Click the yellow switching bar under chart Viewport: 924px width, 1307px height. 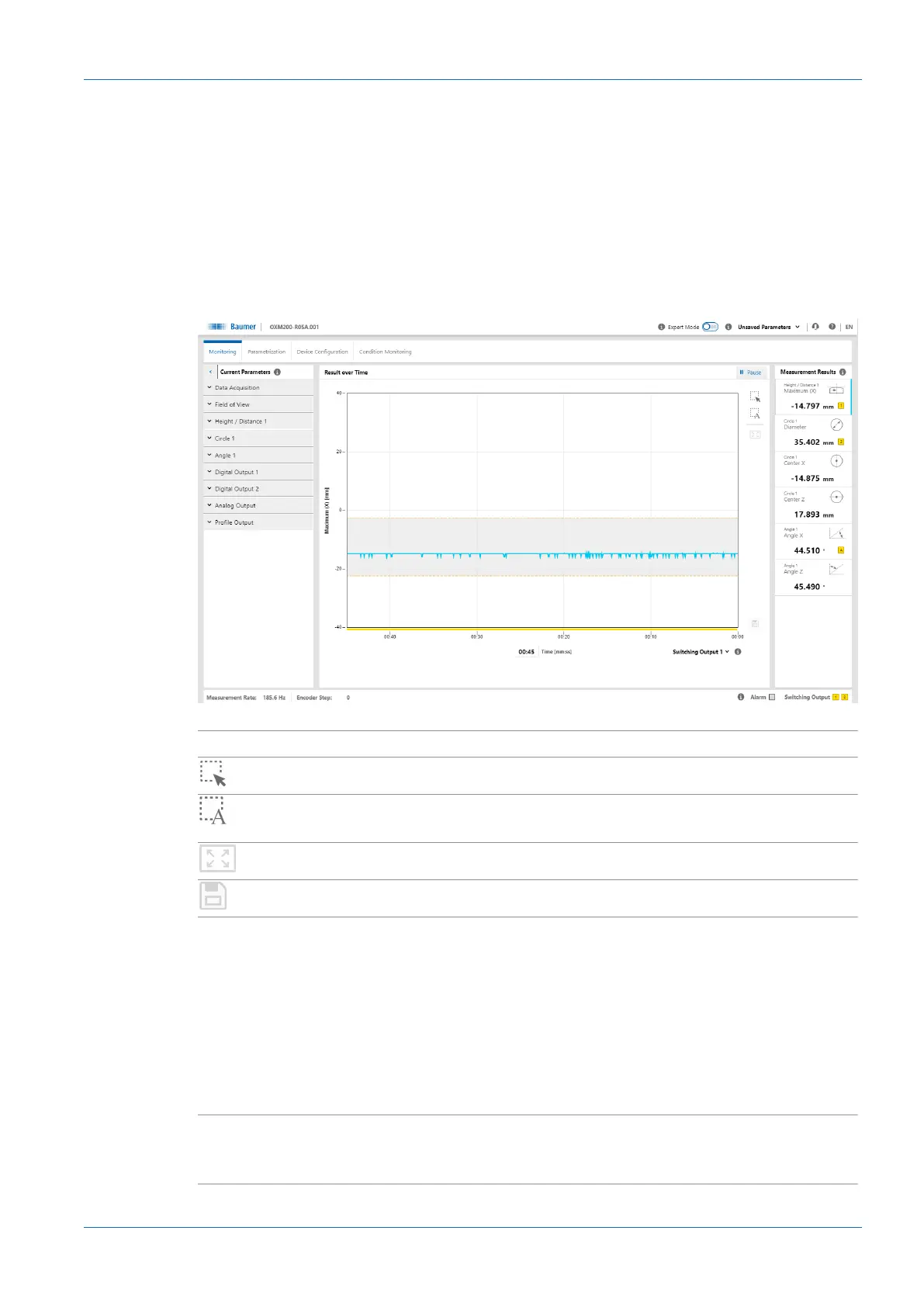coord(542,629)
